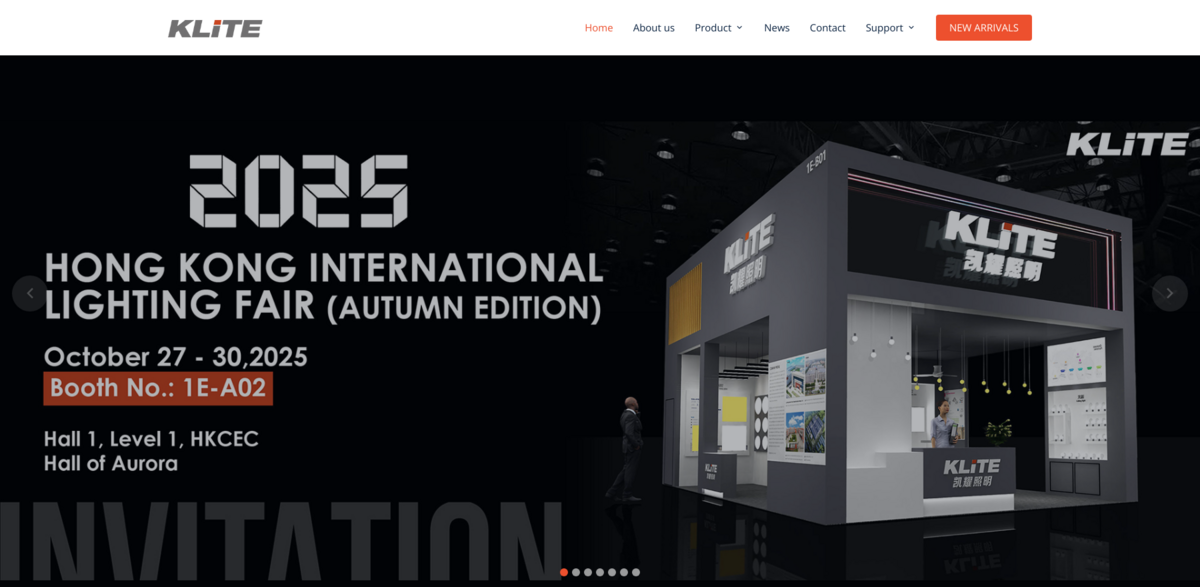Open the Product dropdown menu
The height and width of the screenshot is (587, 1200).
coord(713,27)
